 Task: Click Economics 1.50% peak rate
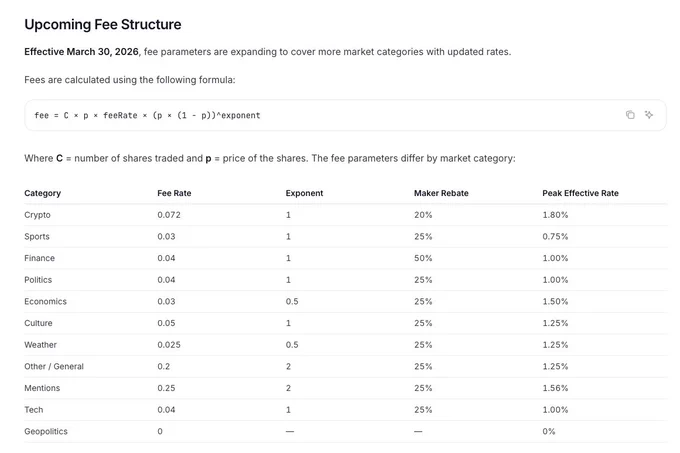click(x=555, y=302)
